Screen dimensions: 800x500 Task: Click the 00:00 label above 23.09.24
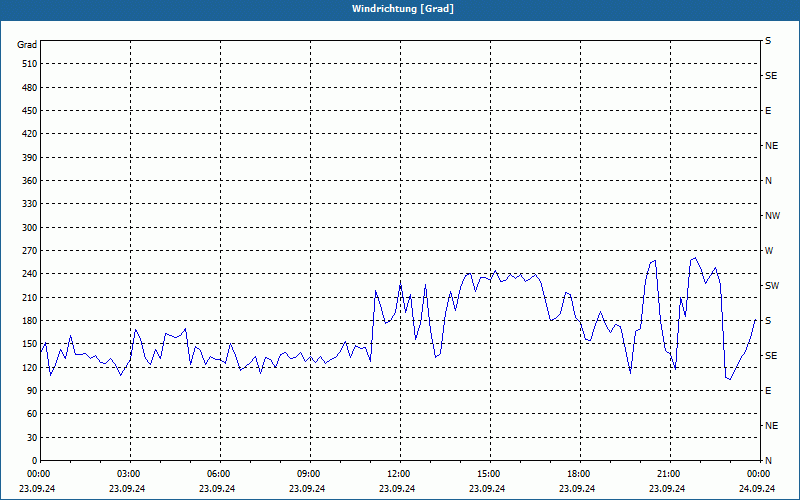click(37, 474)
